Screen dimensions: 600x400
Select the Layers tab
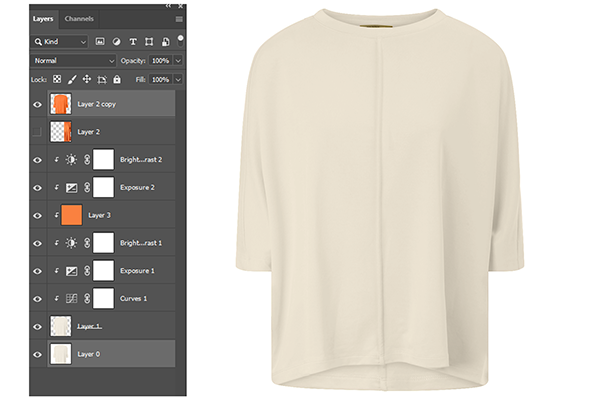[x=43, y=19]
